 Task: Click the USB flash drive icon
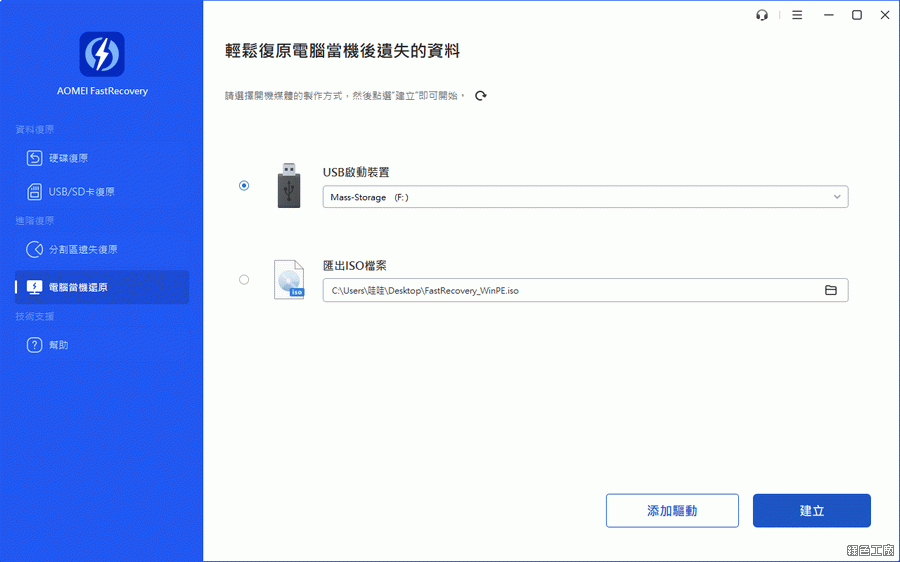pyautogui.click(x=289, y=184)
